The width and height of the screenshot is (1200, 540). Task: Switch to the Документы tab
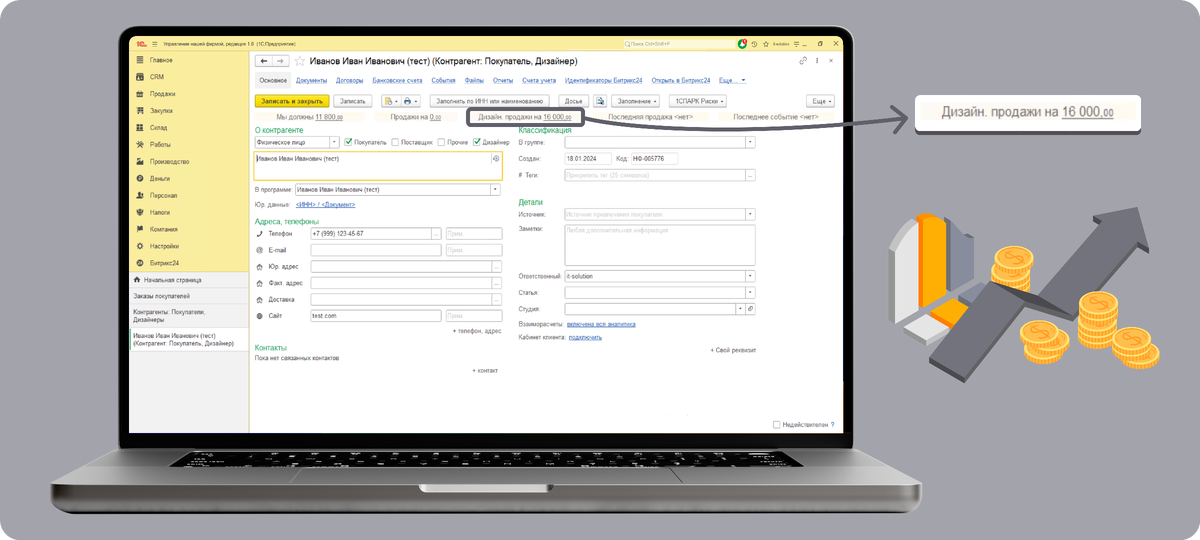pyautogui.click(x=312, y=80)
